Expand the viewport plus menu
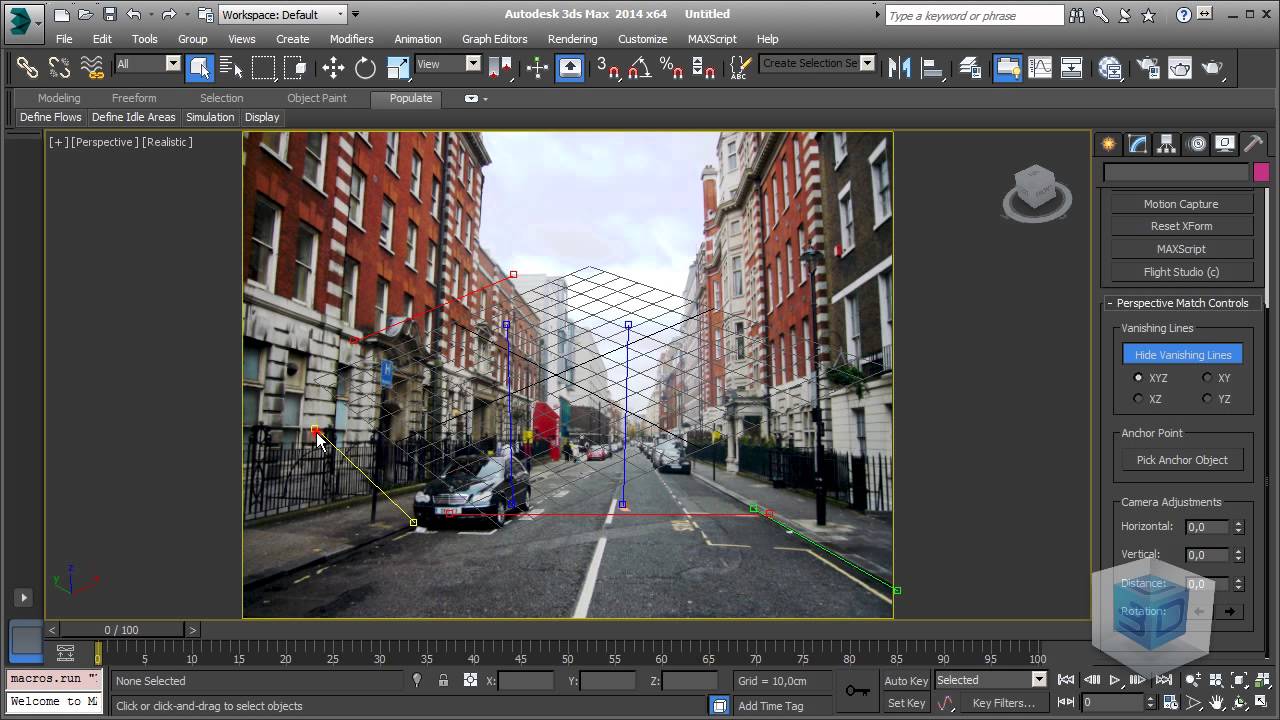Image resolution: width=1280 pixels, height=720 pixels. [x=59, y=142]
